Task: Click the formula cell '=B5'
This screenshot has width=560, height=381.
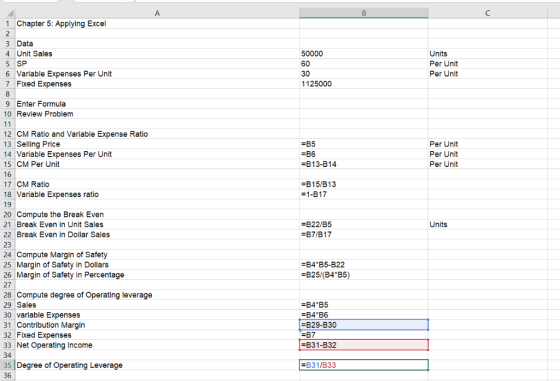Action: 364,144
